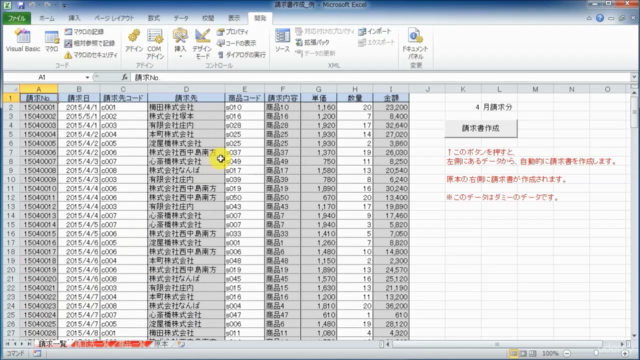Click Run Dialog (ダイアログの実行)

[242, 55]
